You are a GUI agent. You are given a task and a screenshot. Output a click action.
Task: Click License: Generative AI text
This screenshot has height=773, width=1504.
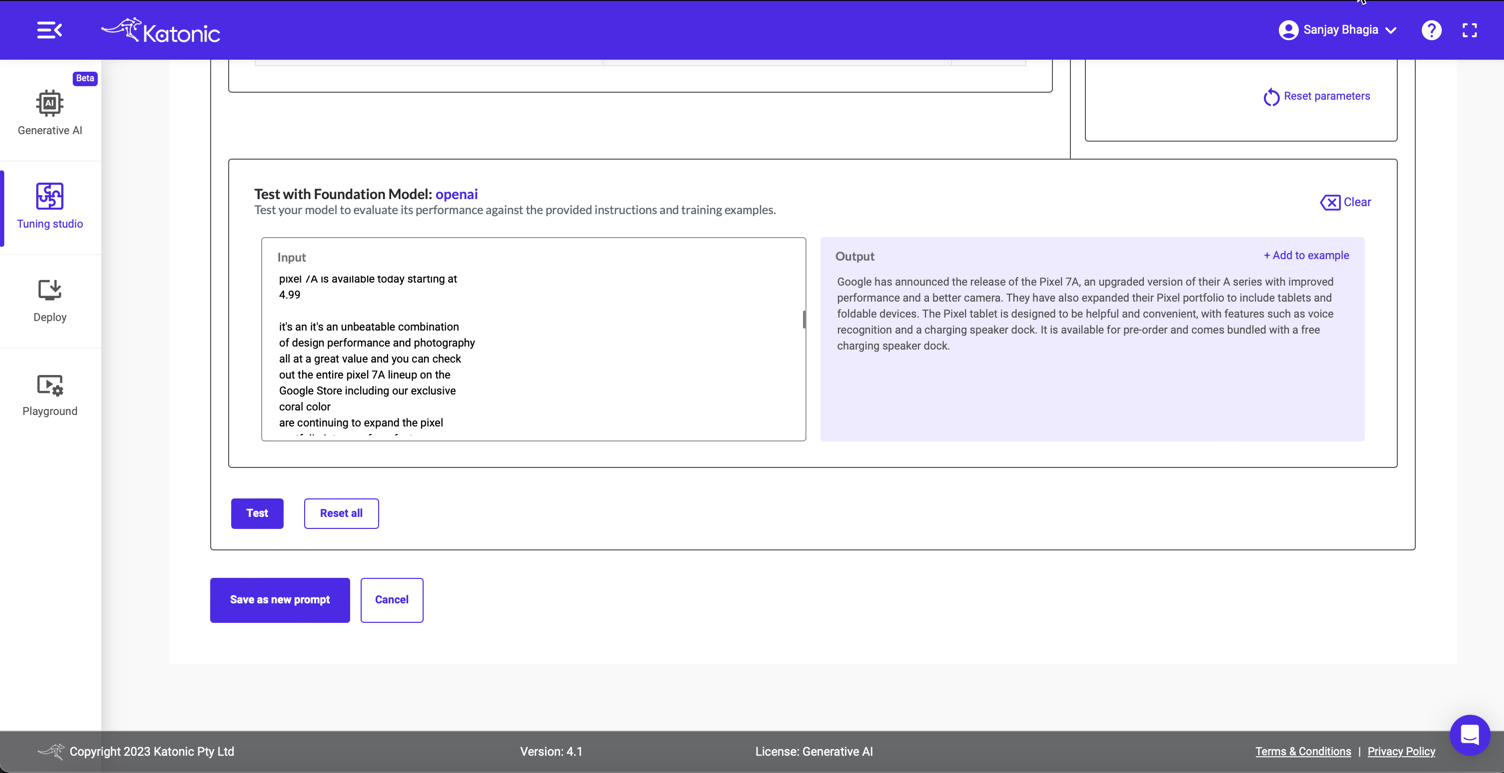coord(814,751)
